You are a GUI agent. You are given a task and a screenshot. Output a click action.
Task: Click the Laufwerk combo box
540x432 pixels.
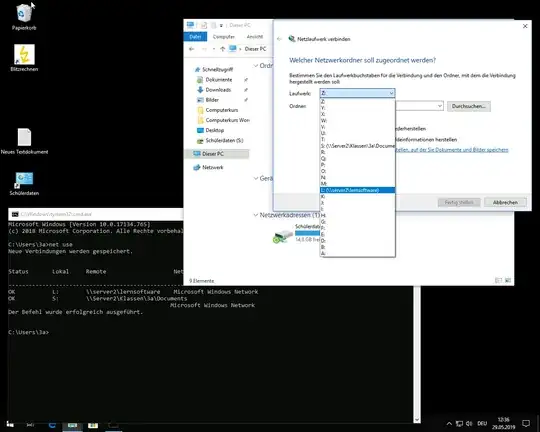(x=357, y=93)
